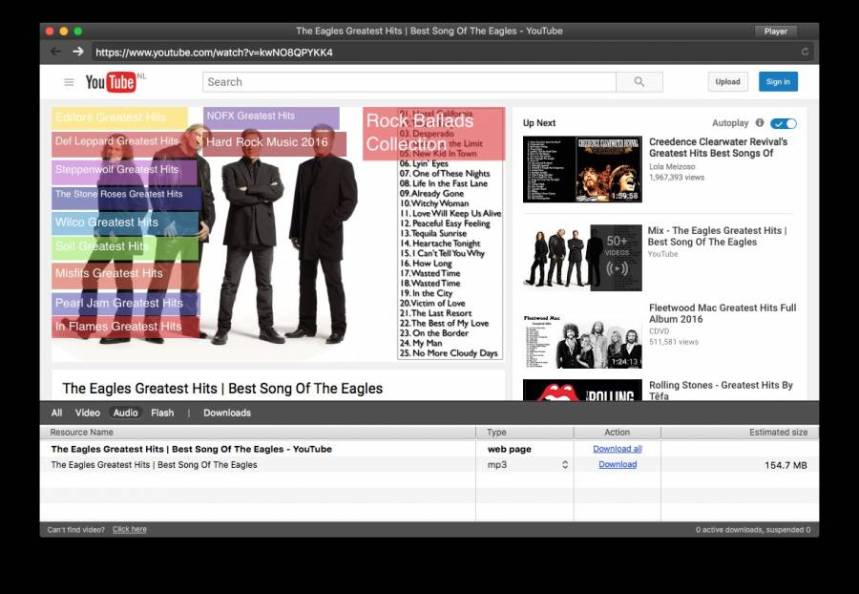Click the YouTube logo
The image size is (859, 594).
(111, 82)
